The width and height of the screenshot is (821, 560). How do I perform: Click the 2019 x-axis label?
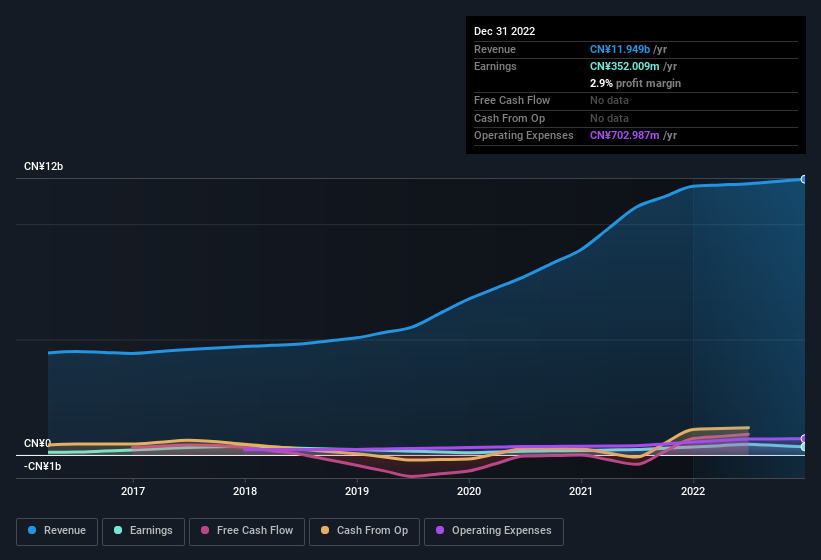[357, 491]
